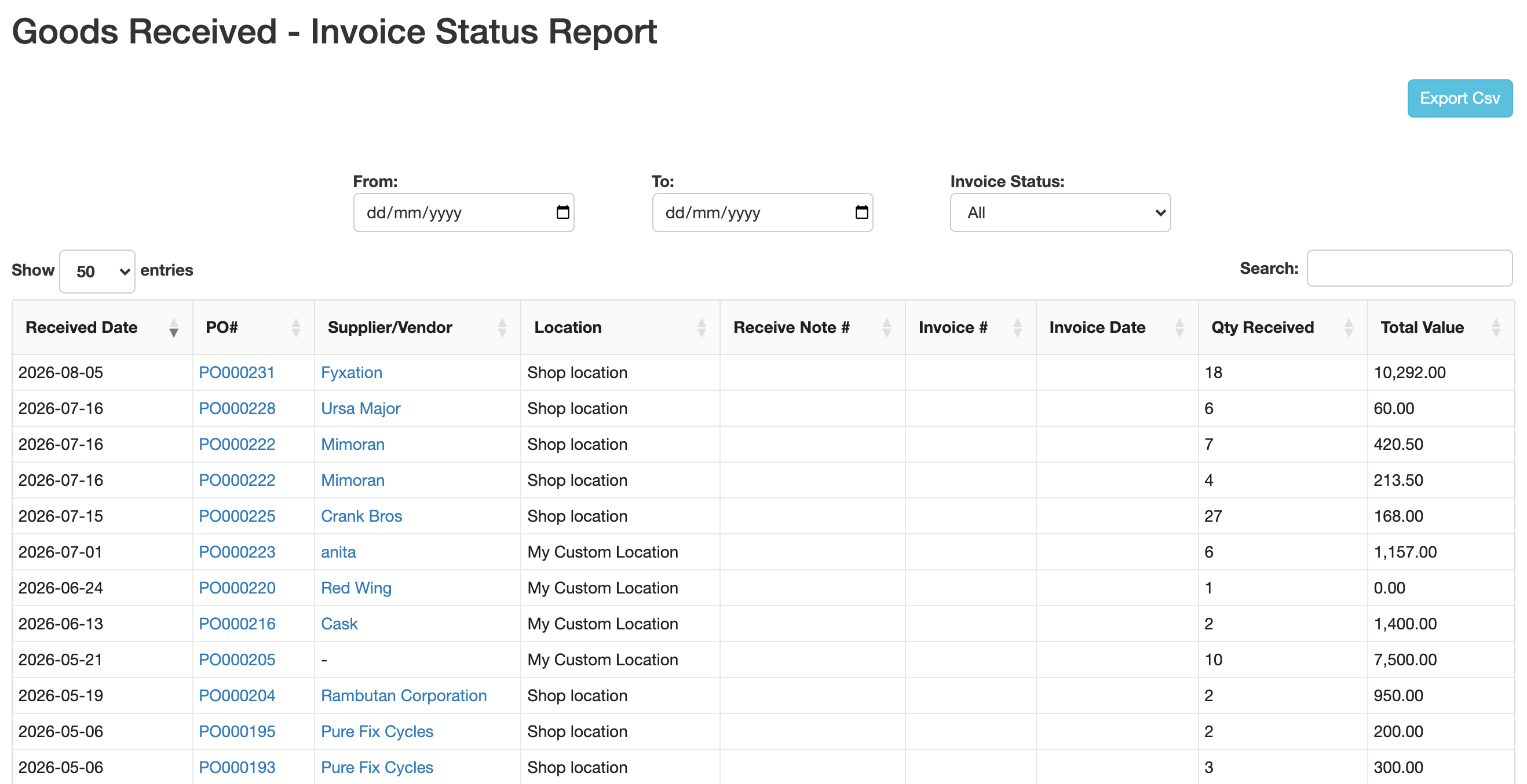Select the 7,500.00 total value cell
The image size is (1527, 784).
coord(1441,660)
